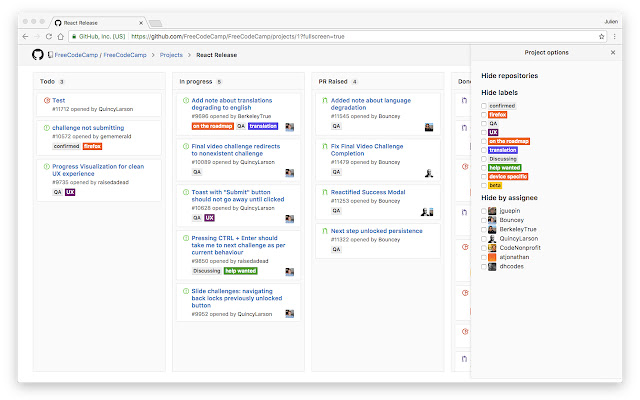640x400 pixels.
Task: Open the browser home icon
Action: pyautogui.click(x=60, y=36)
